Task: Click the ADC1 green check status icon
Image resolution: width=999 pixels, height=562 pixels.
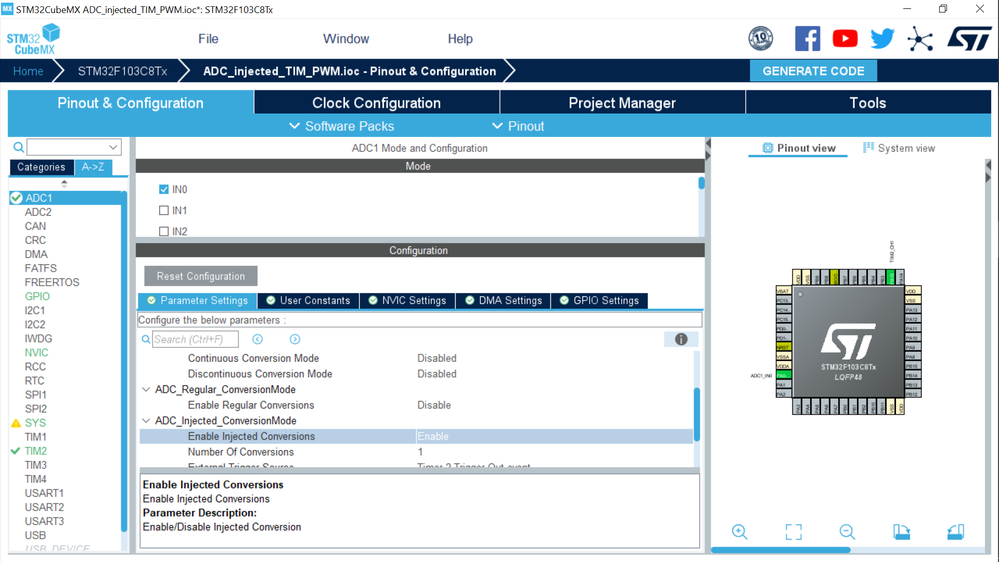Action: coord(17,198)
